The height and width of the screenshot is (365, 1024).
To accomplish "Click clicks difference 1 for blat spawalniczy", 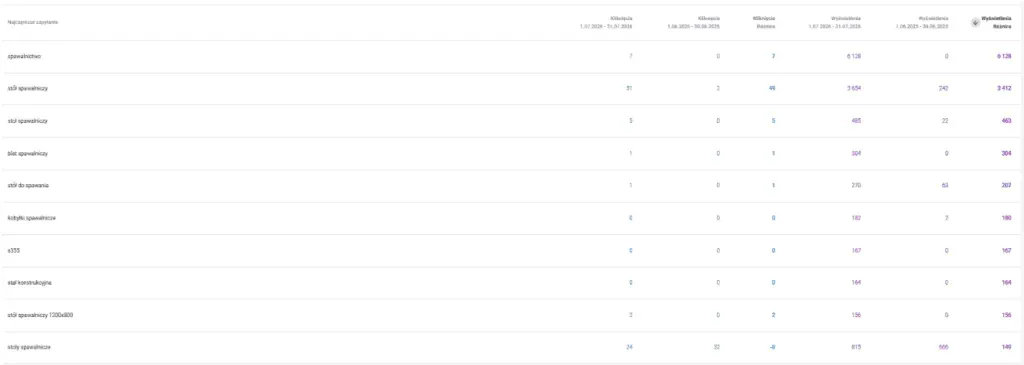I will (x=773, y=153).
